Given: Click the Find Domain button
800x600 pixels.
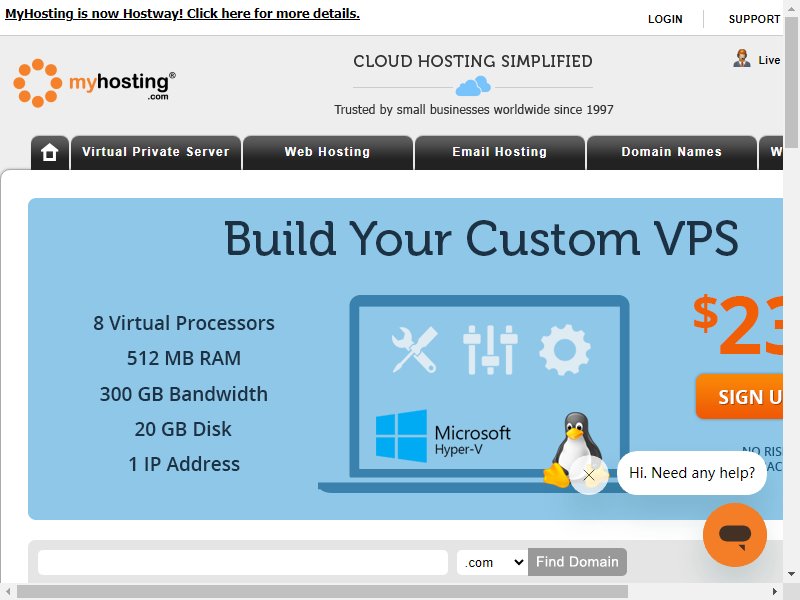Looking at the screenshot, I should (577, 562).
